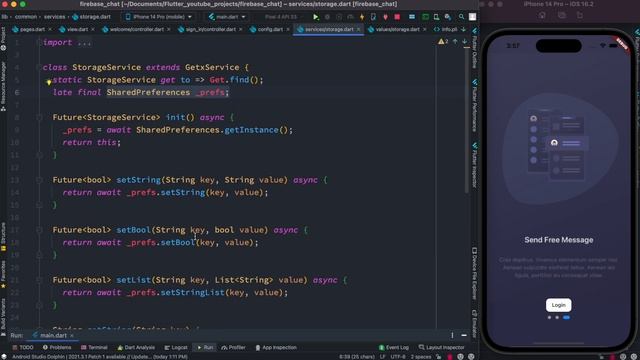The width and height of the screenshot is (640, 360).
Task: Click the _prefs variable on line 6
Action: pyautogui.click(x=210, y=92)
